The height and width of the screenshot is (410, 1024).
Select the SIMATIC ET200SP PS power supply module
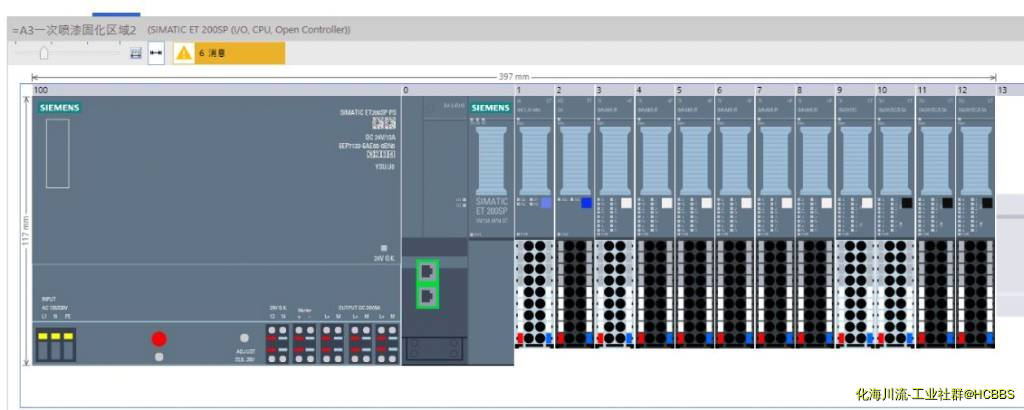tap(216, 230)
